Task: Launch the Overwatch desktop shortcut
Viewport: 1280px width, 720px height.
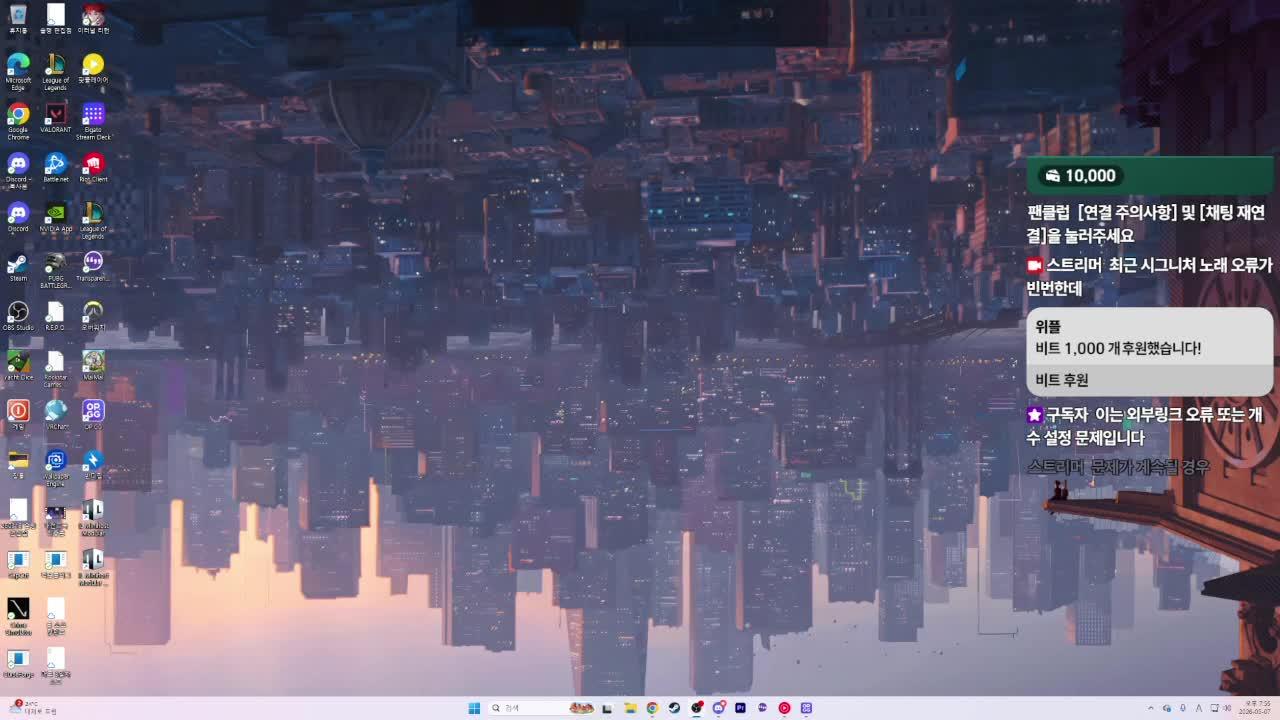Action: [93, 316]
